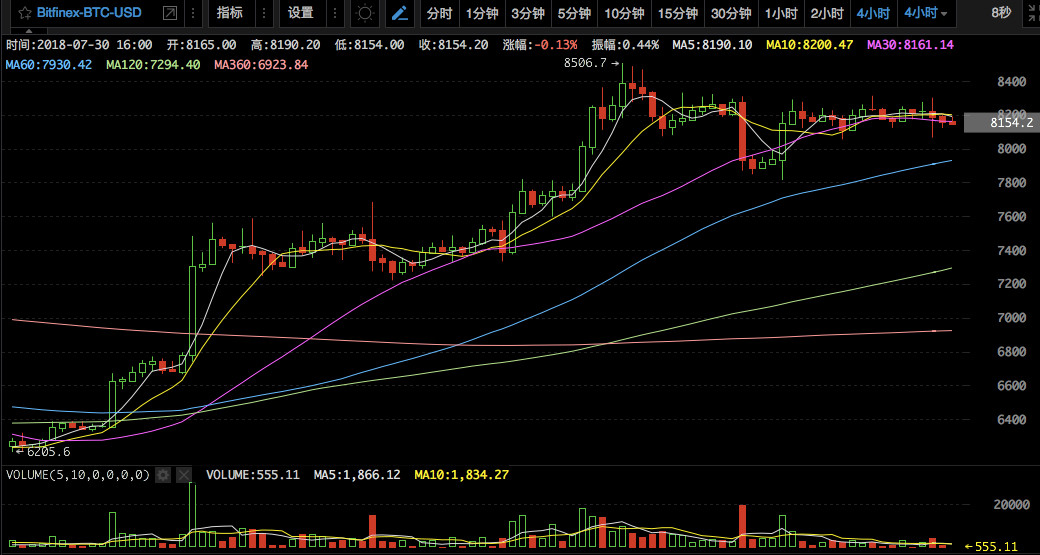Select the 15分钟 interval
The height and width of the screenshot is (555, 1040).
pyautogui.click(x=678, y=13)
